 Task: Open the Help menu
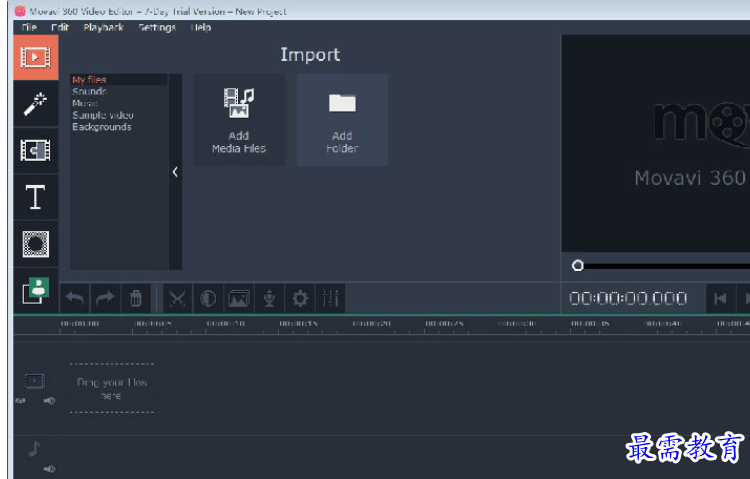coord(201,27)
